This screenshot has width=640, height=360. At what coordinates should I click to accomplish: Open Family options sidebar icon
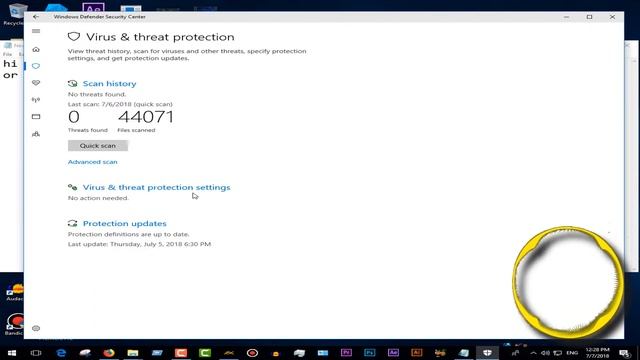pyautogui.click(x=36, y=134)
